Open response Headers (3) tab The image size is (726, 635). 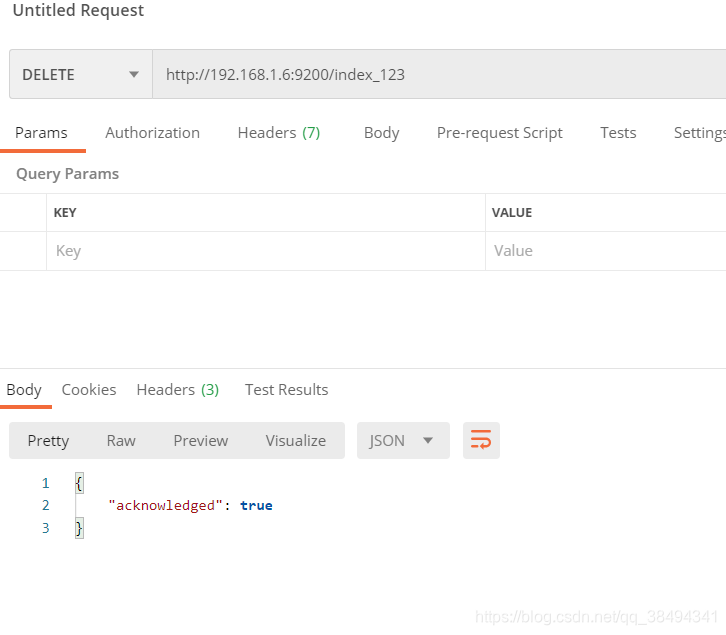(177, 390)
